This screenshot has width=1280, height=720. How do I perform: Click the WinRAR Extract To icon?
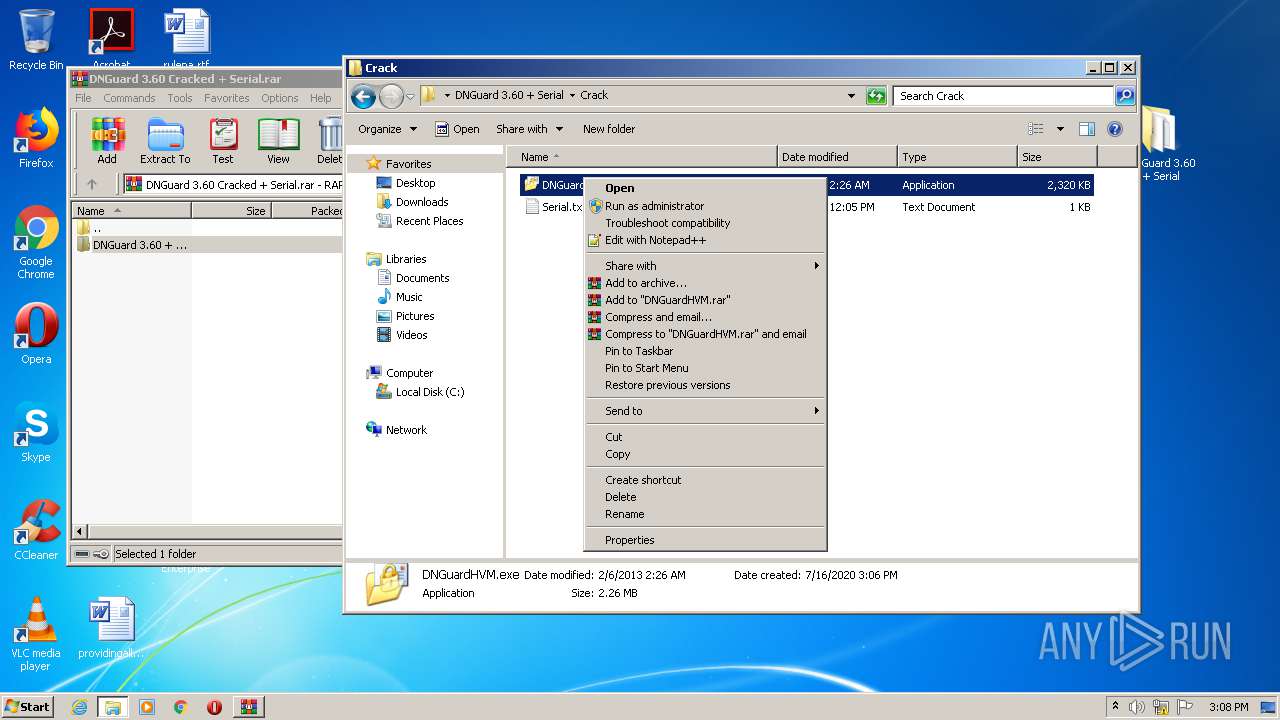click(x=165, y=140)
